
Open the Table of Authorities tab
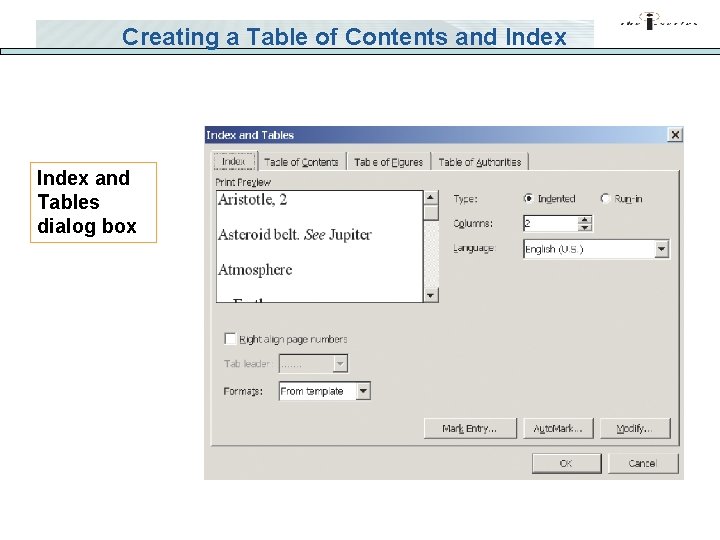[480, 162]
